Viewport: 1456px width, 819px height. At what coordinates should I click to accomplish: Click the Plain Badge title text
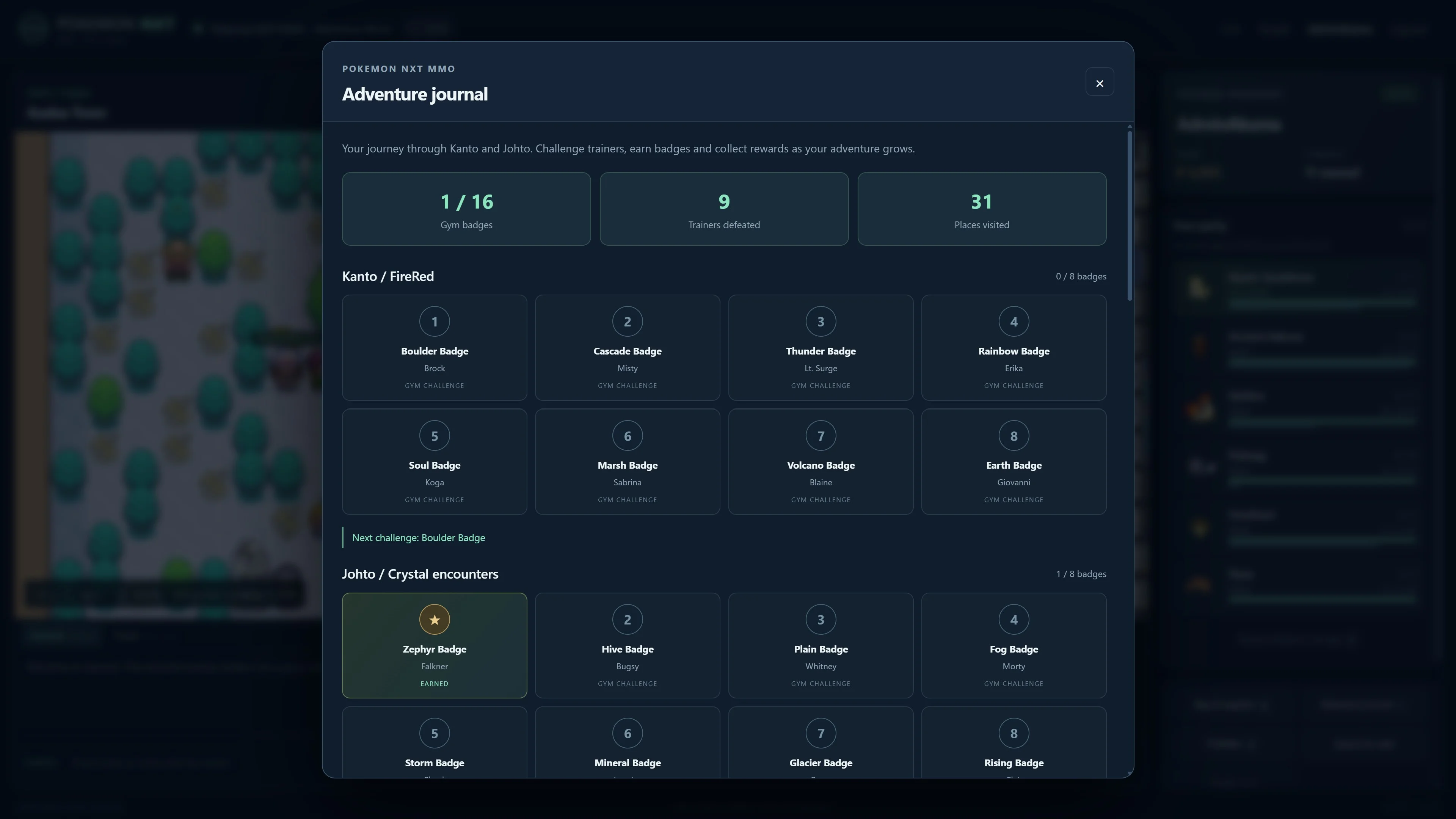point(821,649)
